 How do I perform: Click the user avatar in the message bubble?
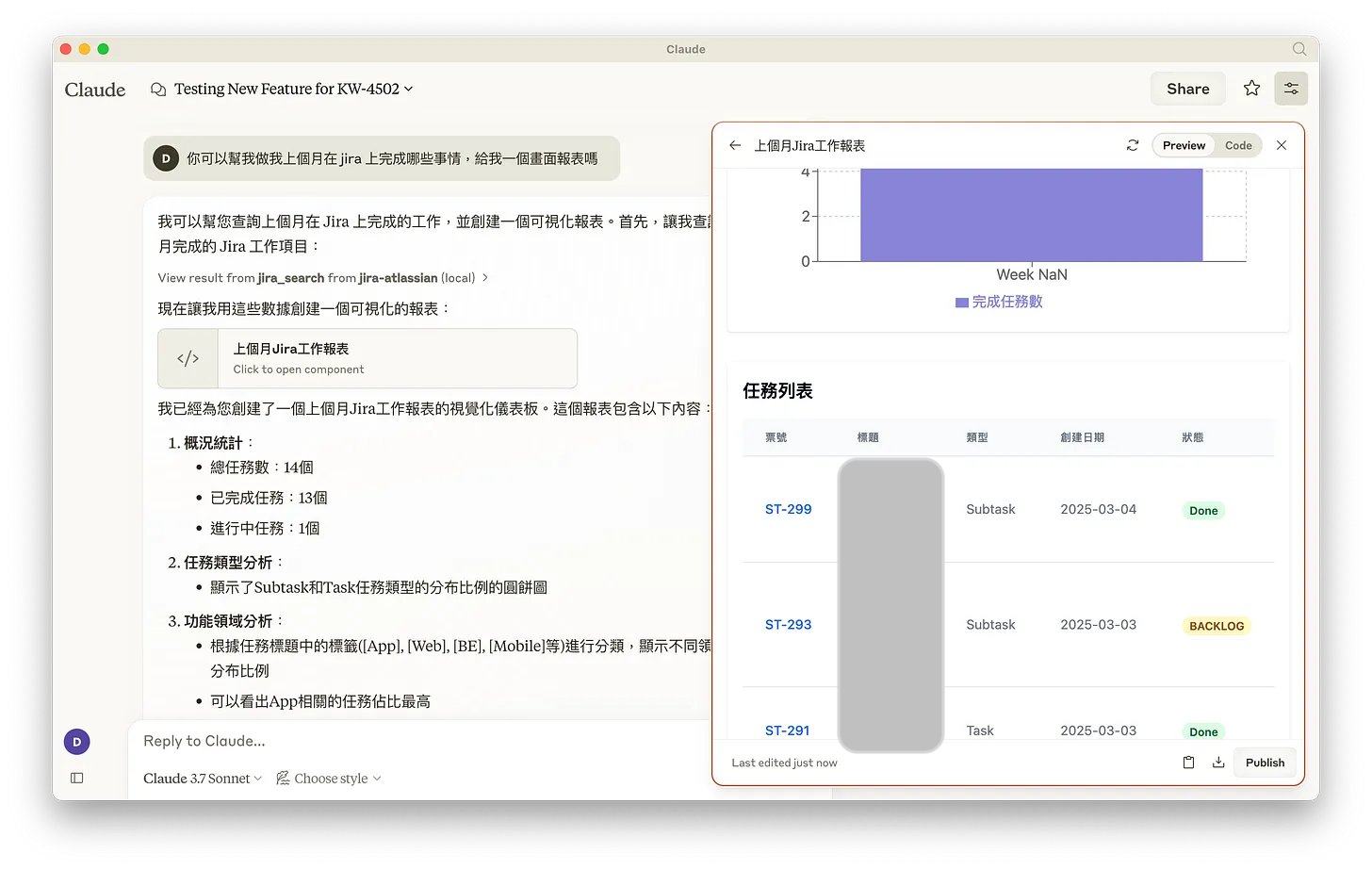(x=166, y=158)
